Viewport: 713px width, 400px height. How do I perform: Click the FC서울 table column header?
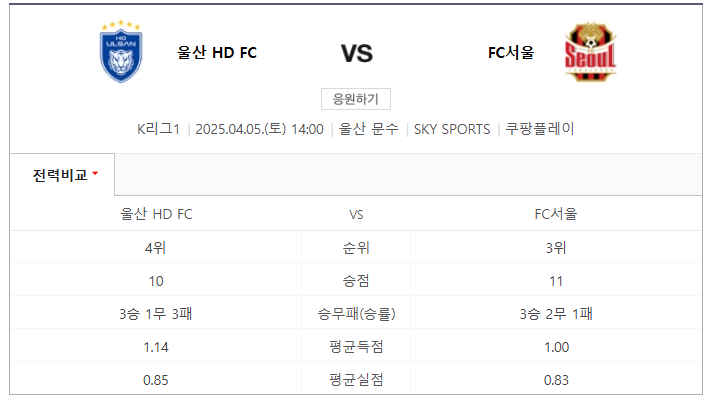coord(556,214)
